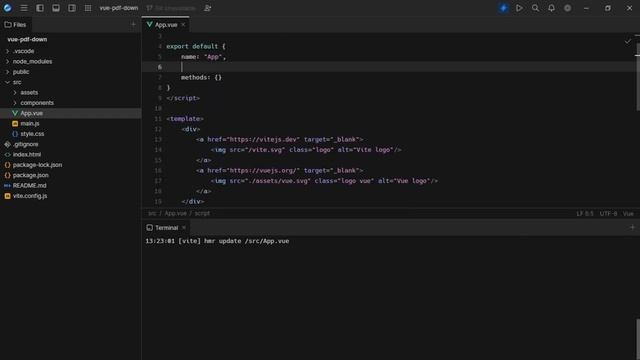Place cursor on 'methods: {}' line
This screenshot has width=640, height=360.
point(201,78)
